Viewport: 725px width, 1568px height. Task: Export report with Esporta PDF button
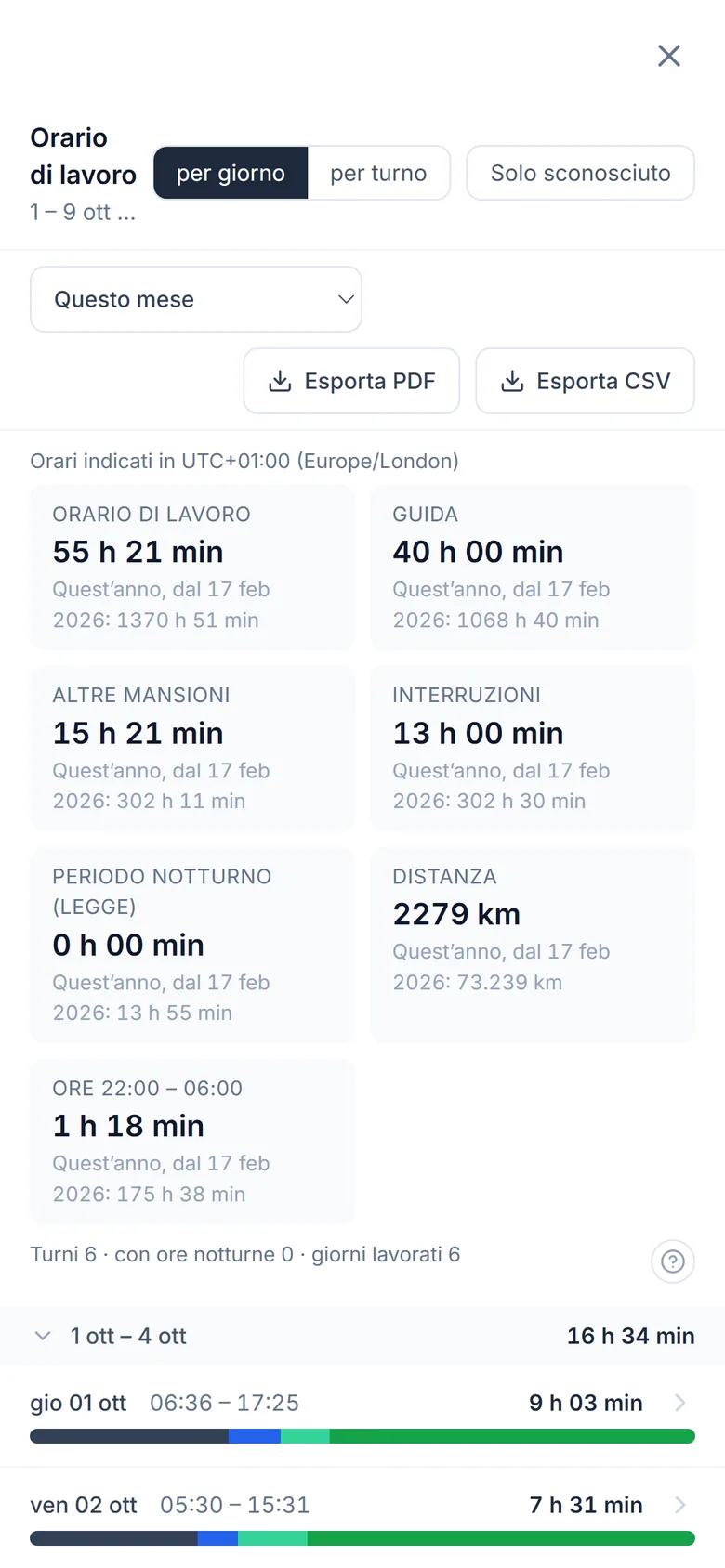tap(351, 381)
